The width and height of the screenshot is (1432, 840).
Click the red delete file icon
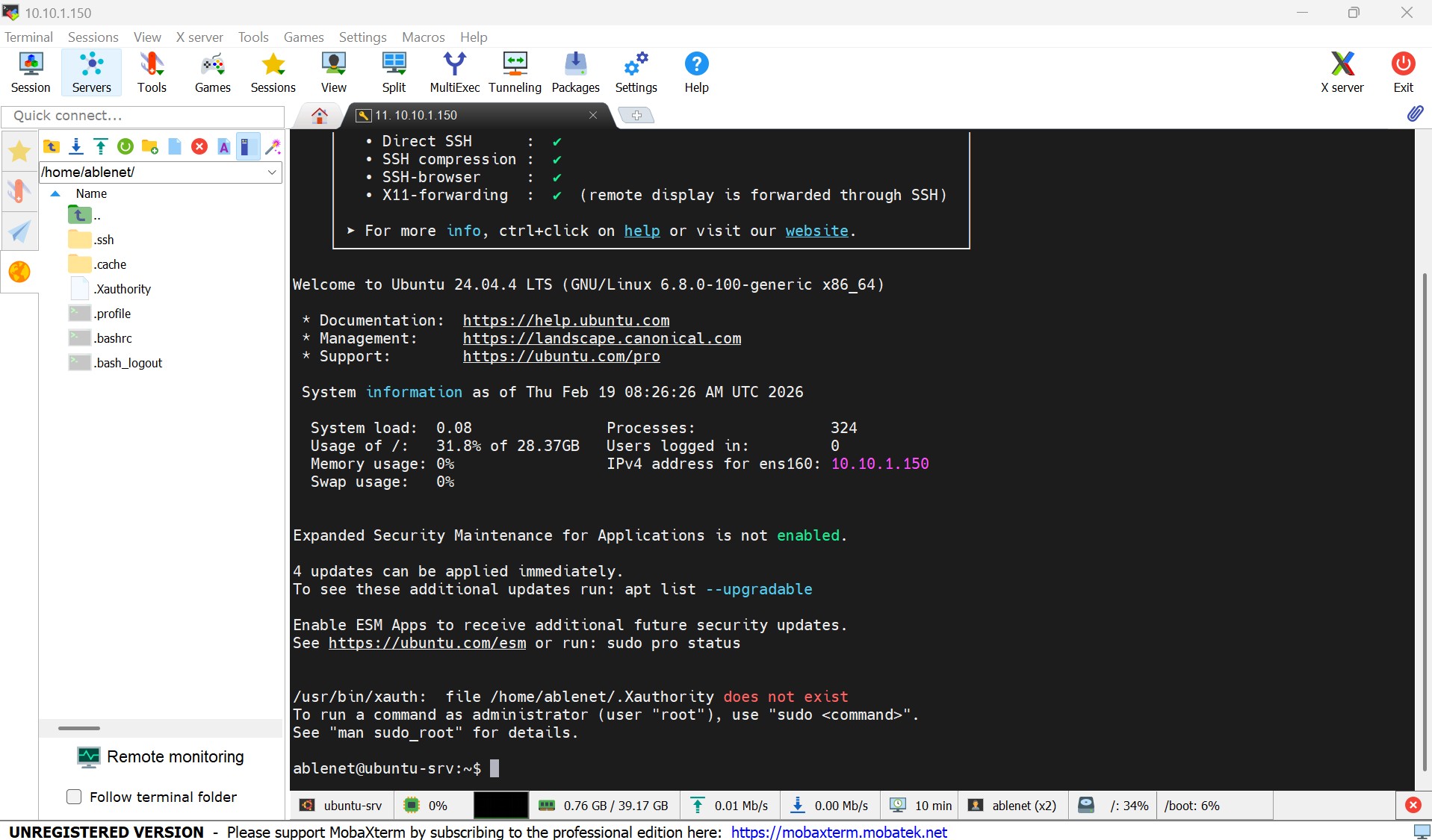199,146
